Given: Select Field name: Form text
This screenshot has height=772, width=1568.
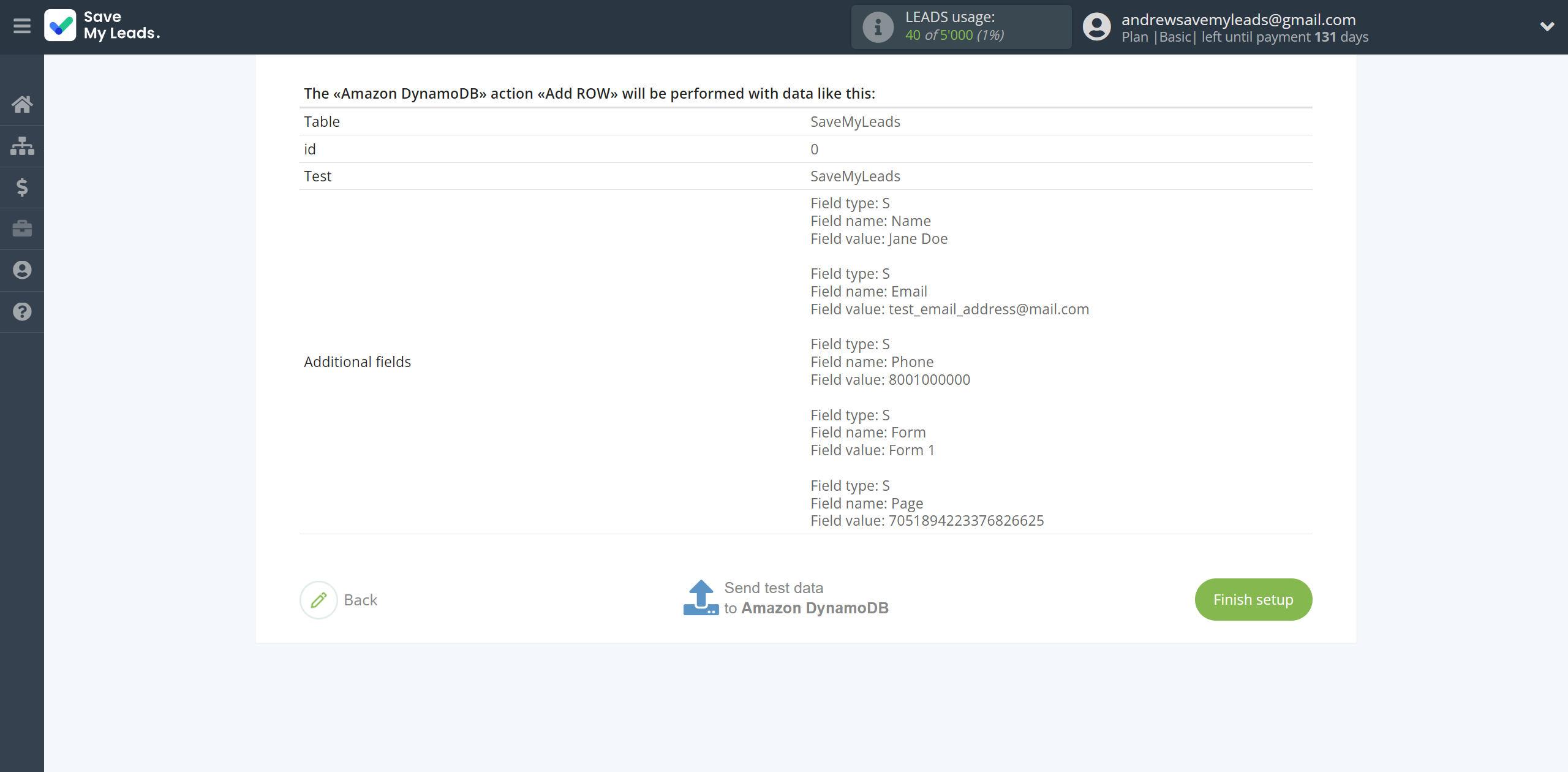Looking at the screenshot, I should click(868, 432).
